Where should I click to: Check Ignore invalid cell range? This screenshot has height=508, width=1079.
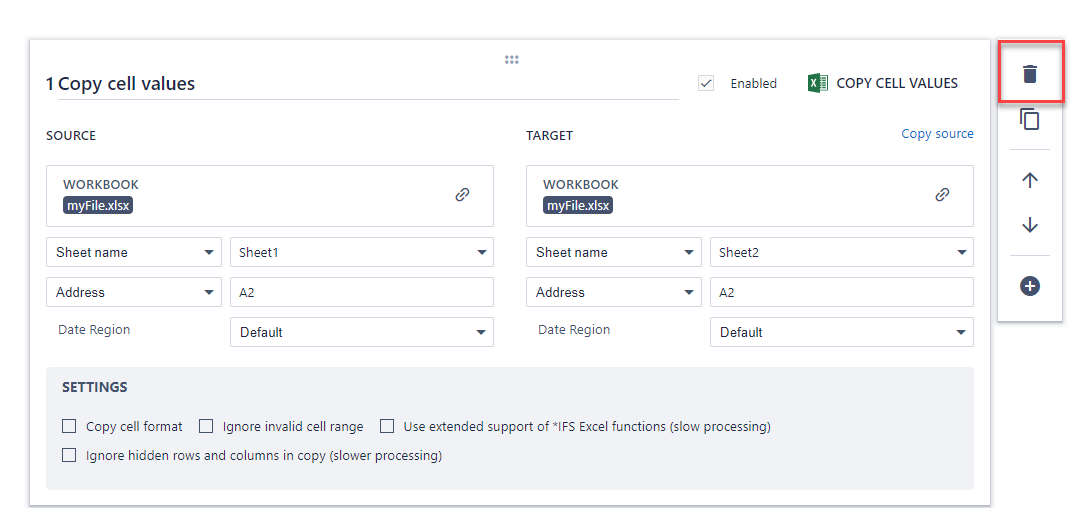206,426
